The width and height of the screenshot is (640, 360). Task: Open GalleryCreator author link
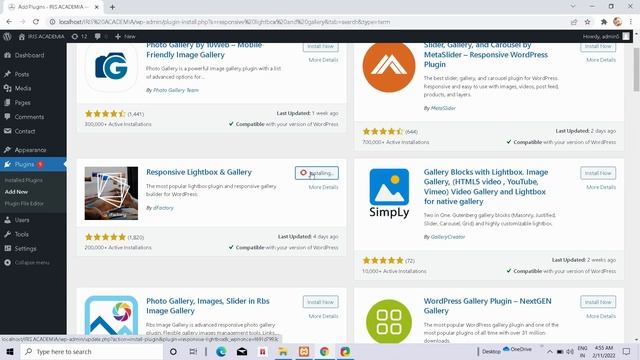point(448,237)
